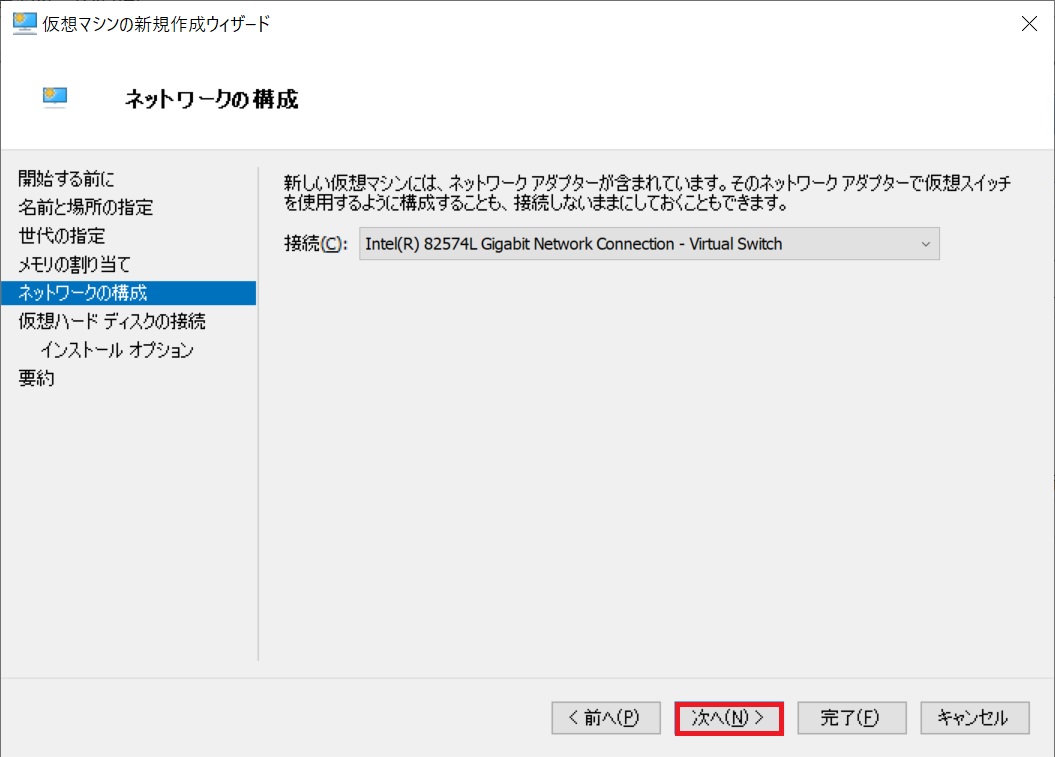
Task: Open the メモリの割り当て step
Action: pyautogui.click(x=74, y=264)
